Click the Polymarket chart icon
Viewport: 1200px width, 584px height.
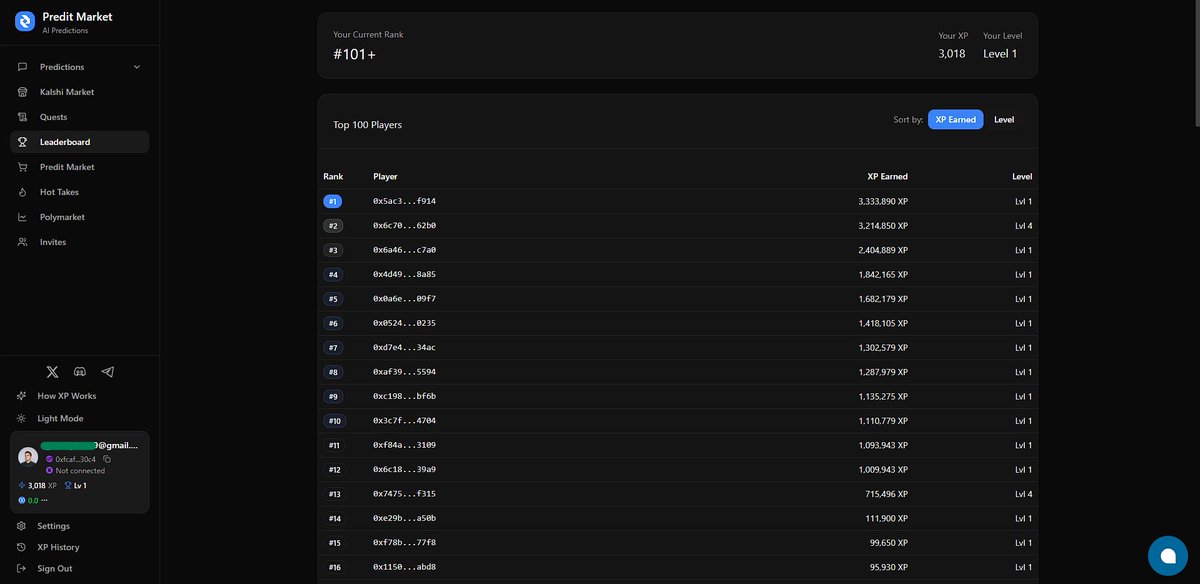[x=22, y=217]
